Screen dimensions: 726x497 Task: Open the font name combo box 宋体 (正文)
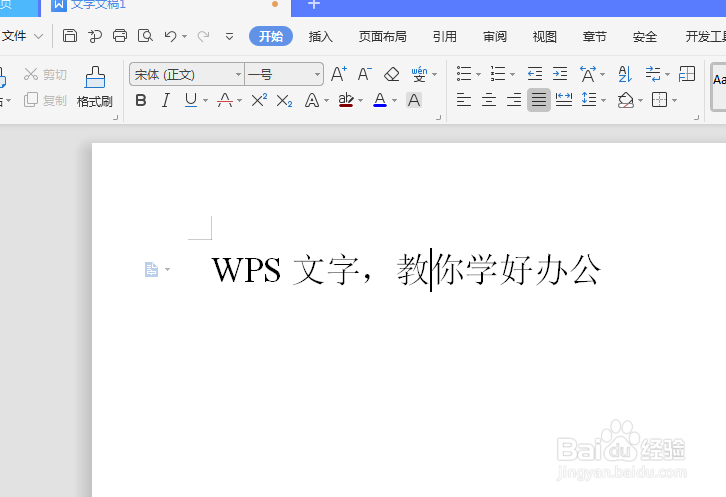pyautogui.click(x=187, y=74)
